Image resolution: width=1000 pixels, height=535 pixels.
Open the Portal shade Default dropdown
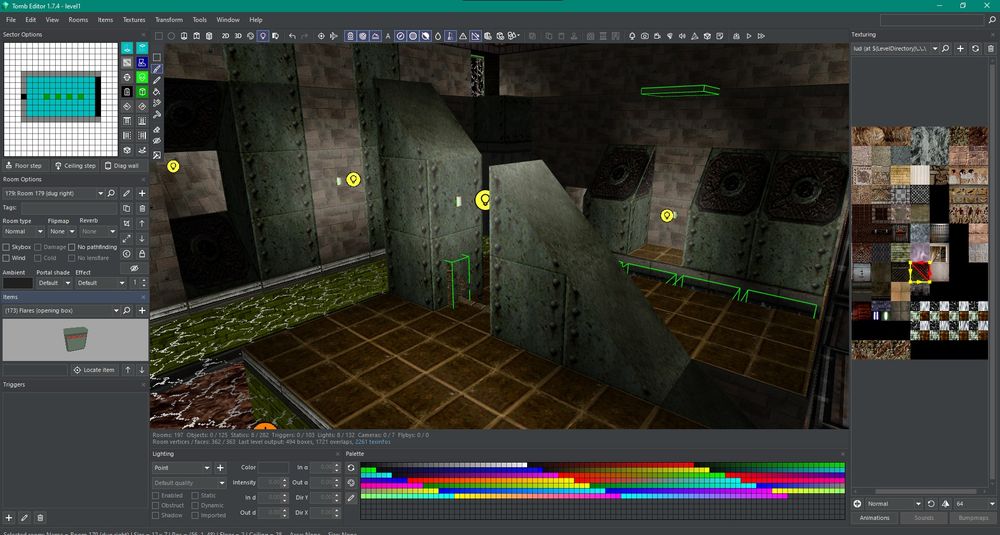tap(54, 282)
